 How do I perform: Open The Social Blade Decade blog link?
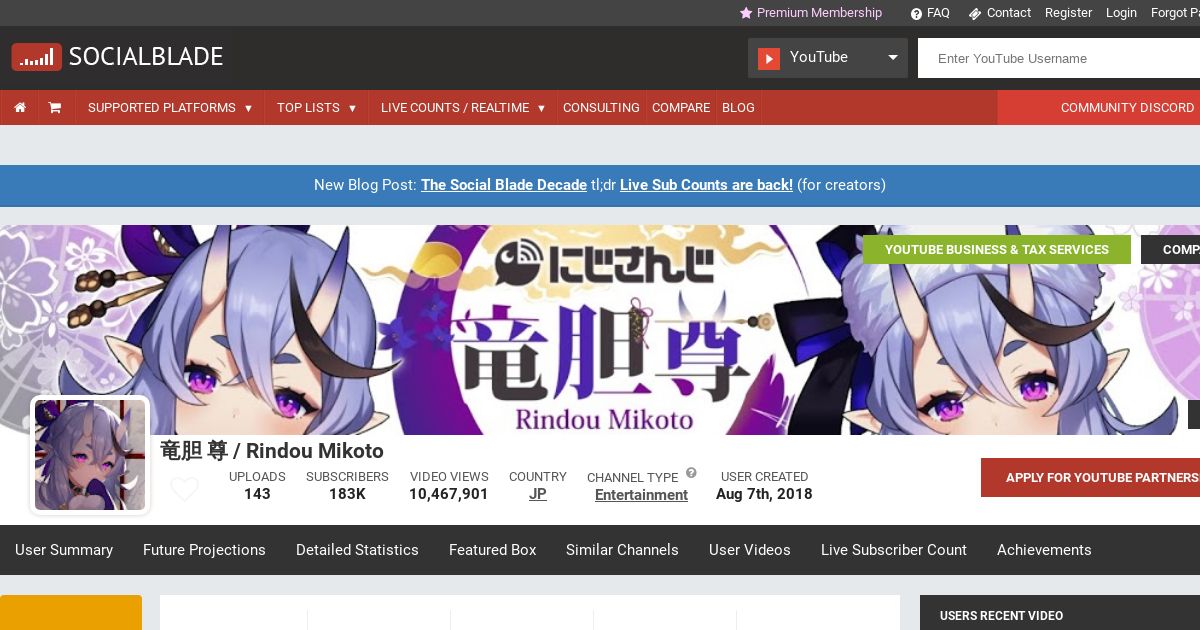click(x=504, y=185)
